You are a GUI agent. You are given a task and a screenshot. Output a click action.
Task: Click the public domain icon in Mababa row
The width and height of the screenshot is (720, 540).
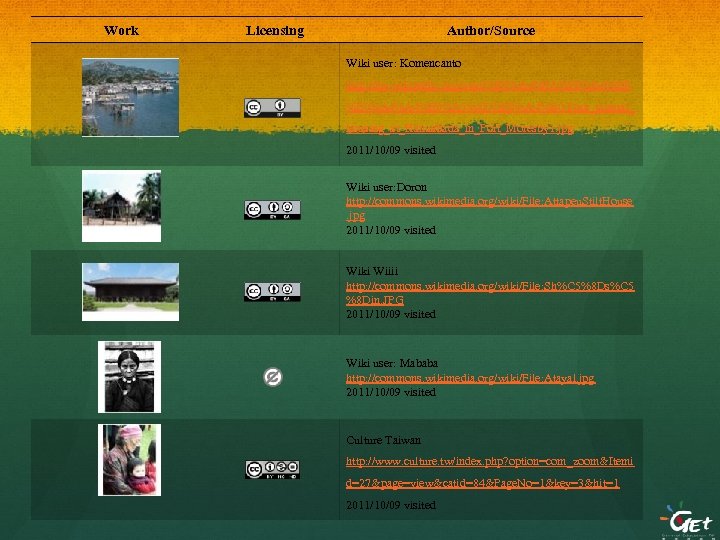point(273,377)
